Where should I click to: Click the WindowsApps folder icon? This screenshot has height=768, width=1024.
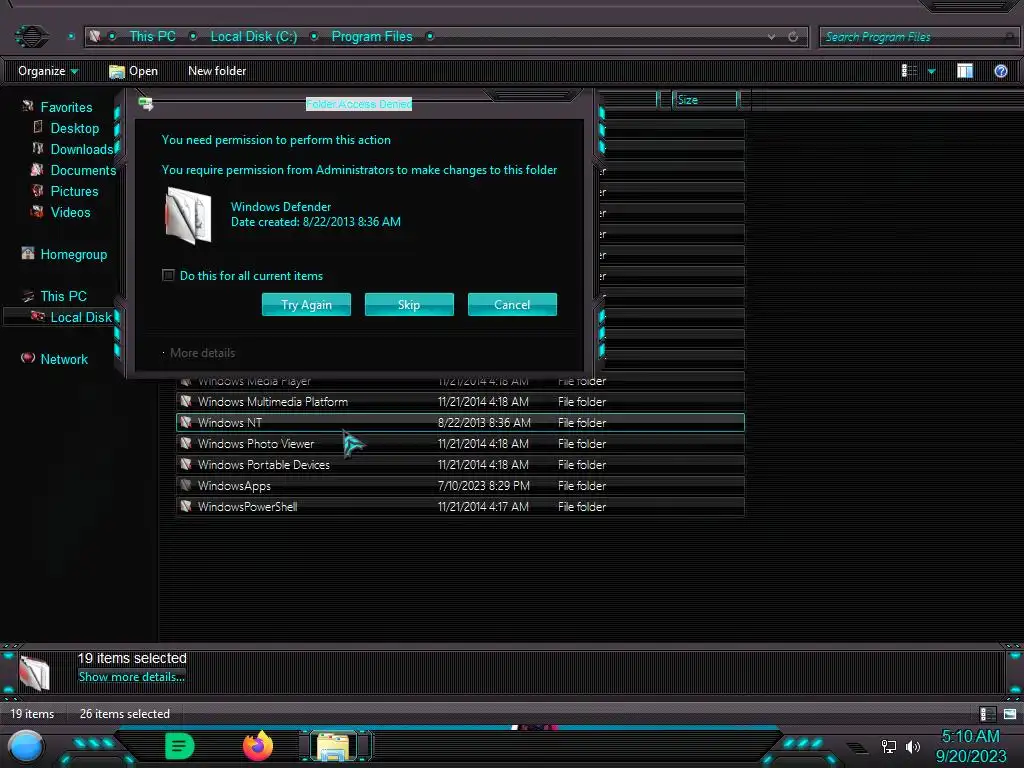(x=186, y=485)
